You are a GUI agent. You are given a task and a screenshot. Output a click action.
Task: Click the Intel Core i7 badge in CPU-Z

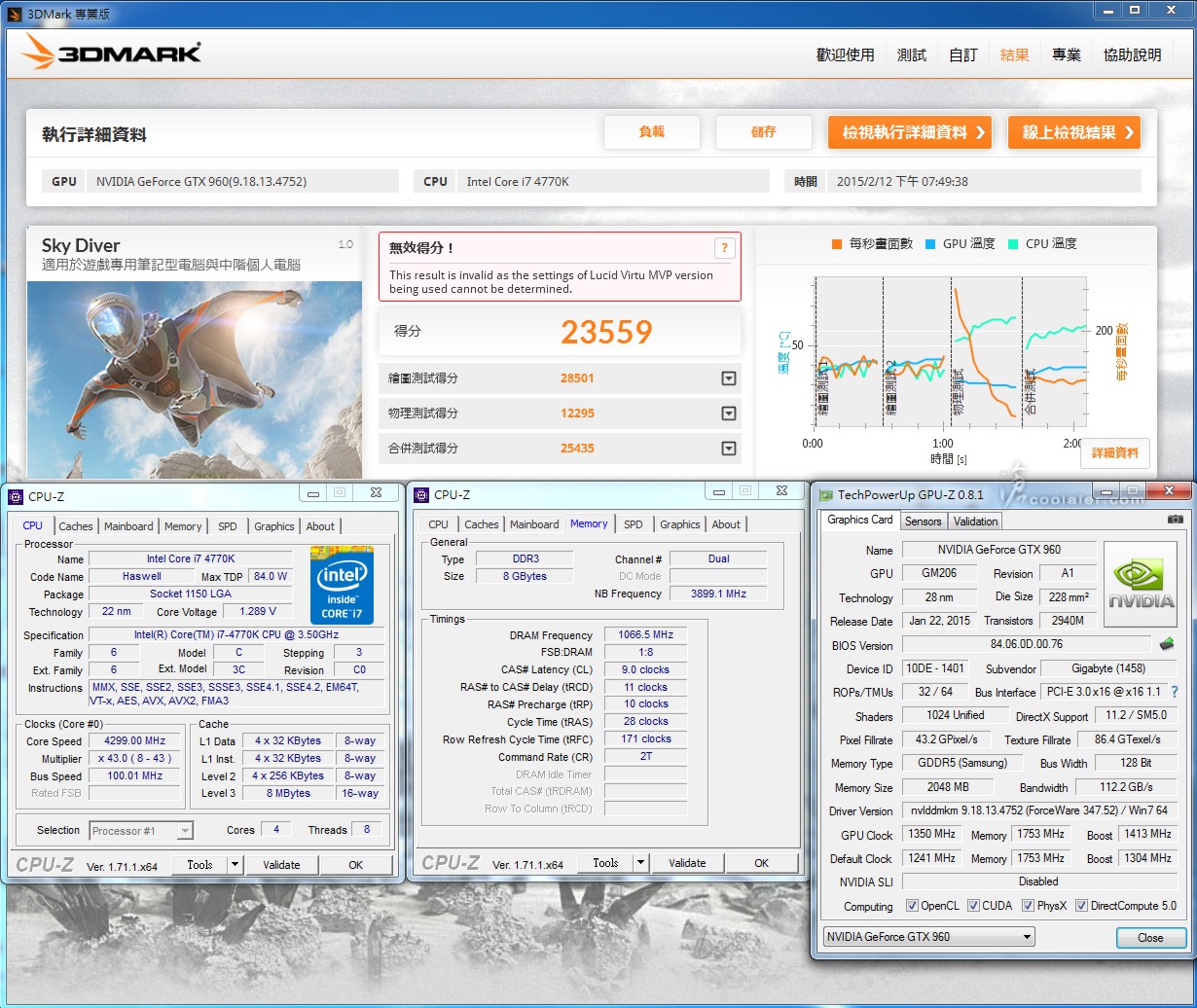(x=342, y=585)
